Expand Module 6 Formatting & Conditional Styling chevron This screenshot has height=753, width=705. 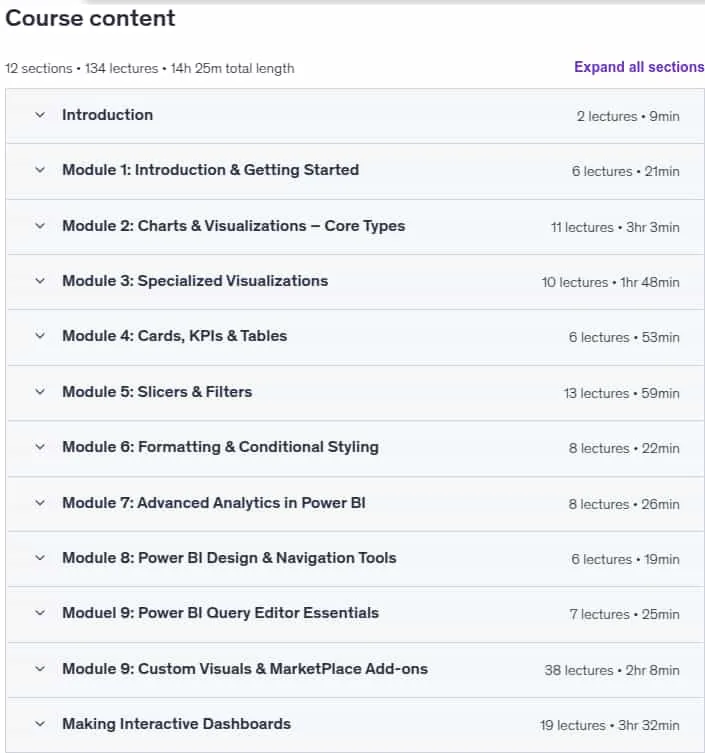tap(40, 447)
